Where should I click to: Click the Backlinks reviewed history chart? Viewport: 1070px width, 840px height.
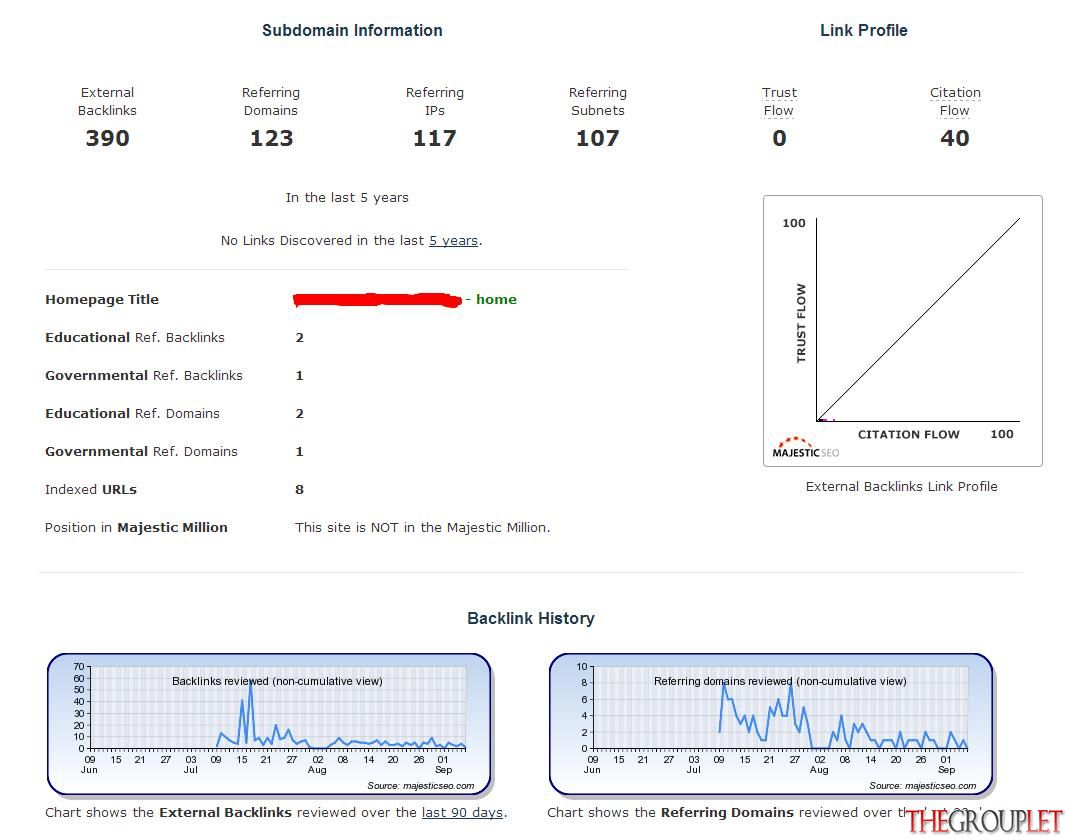(x=270, y=724)
